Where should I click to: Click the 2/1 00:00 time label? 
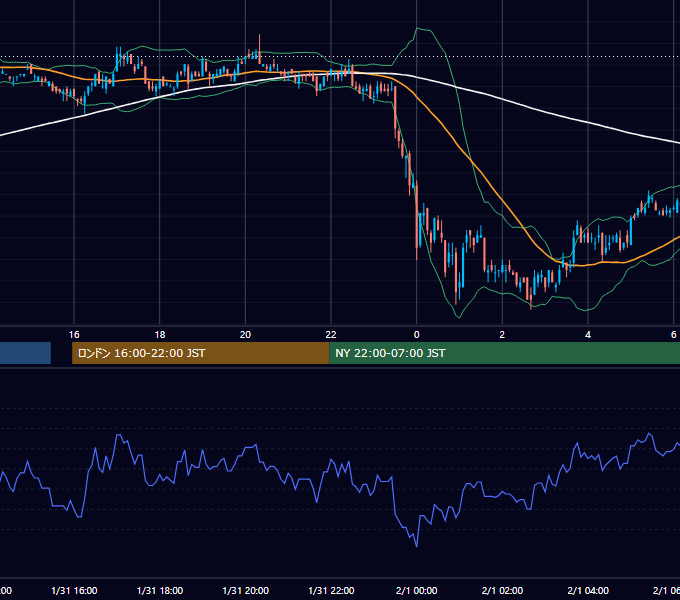416,590
